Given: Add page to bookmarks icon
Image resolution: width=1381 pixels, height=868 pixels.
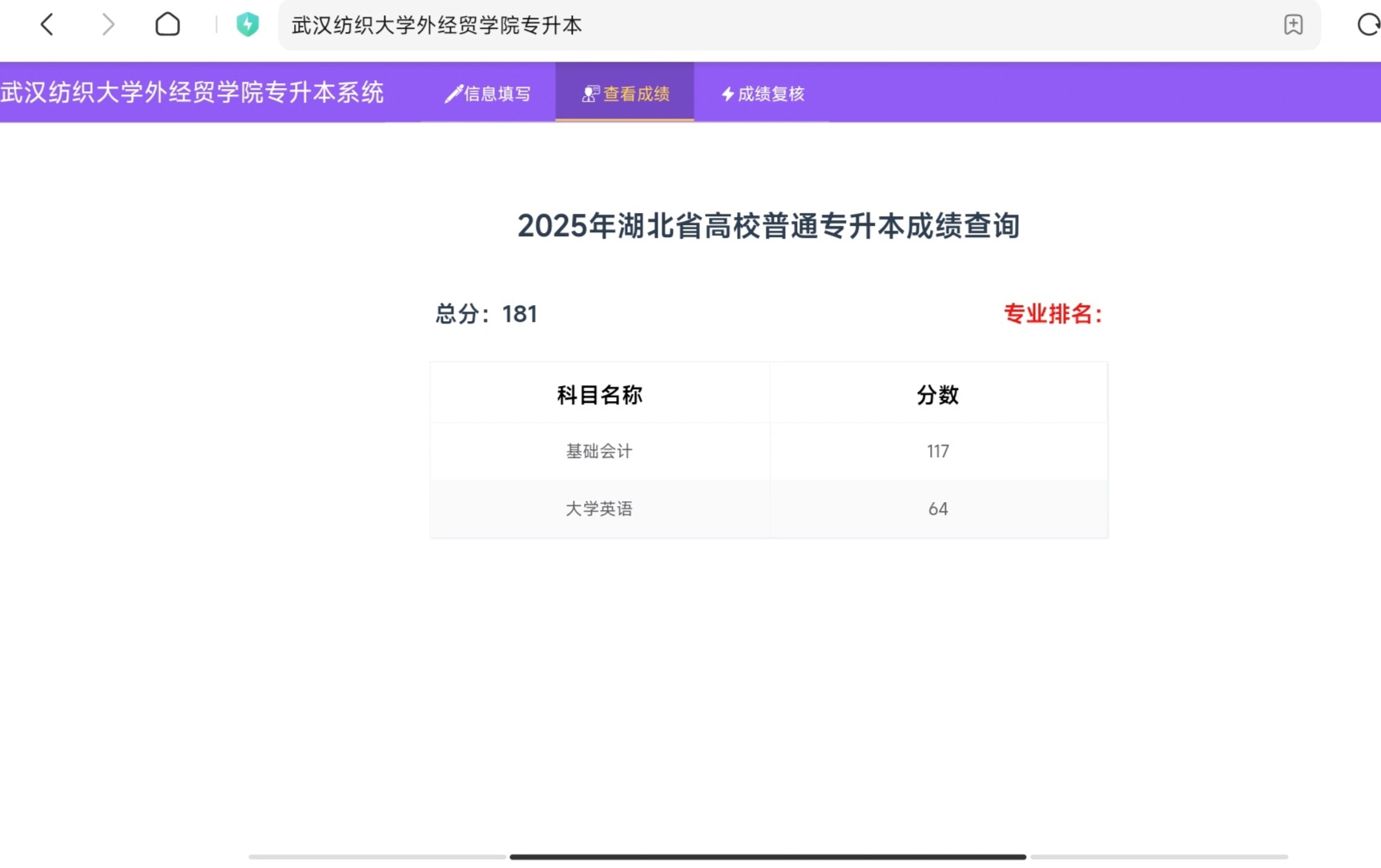Looking at the screenshot, I should pyautogui.click(x=1293, y=25).
